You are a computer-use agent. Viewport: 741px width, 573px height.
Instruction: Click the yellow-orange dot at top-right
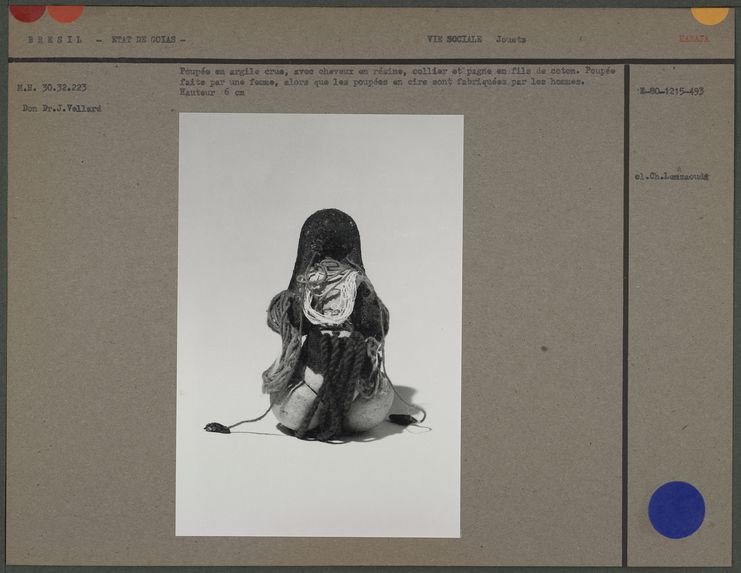pos(709,14)
